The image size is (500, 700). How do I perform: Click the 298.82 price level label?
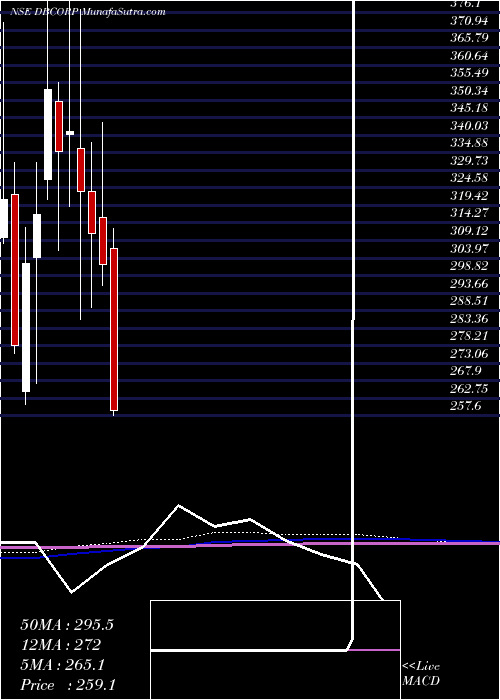pos(470,266)
